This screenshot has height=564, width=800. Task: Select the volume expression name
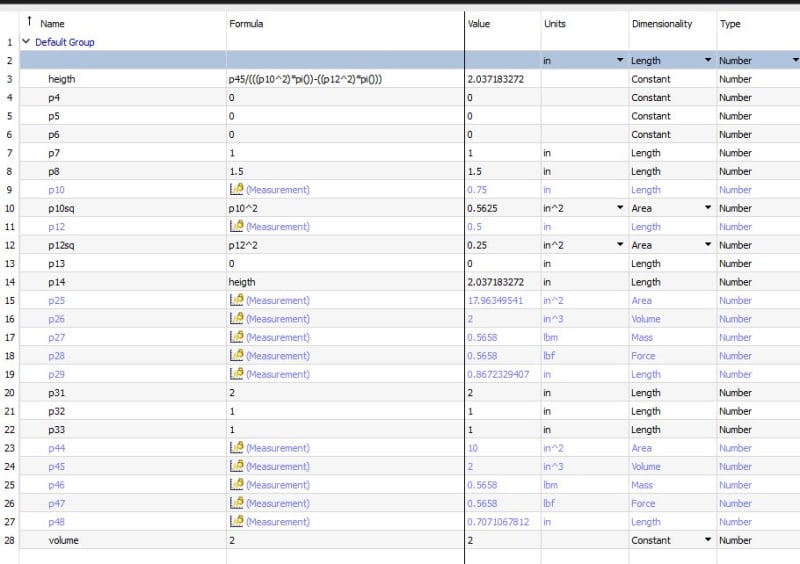click(63, 540)
